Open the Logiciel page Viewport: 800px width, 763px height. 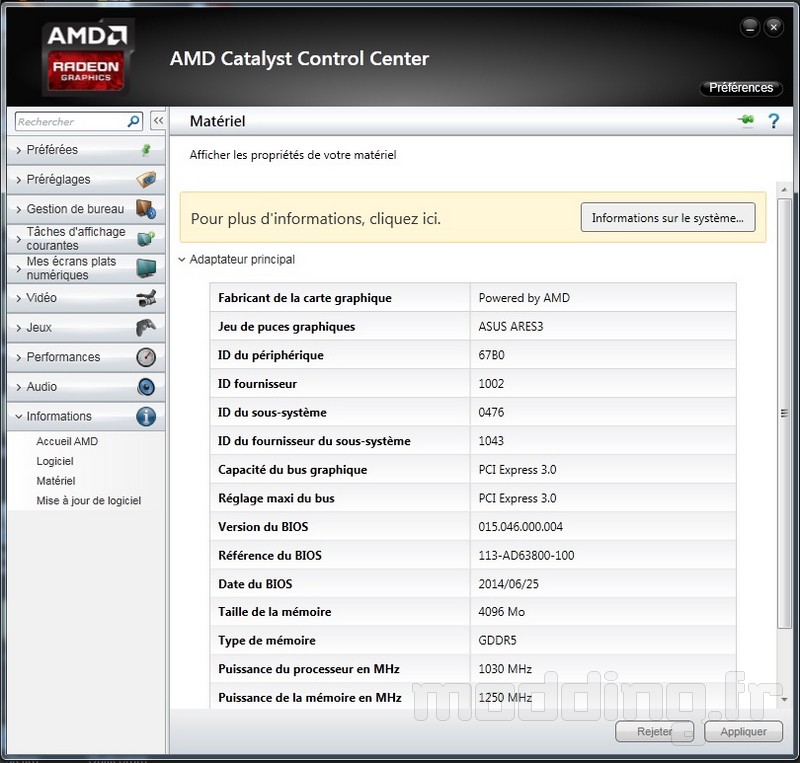pos(55,461)
